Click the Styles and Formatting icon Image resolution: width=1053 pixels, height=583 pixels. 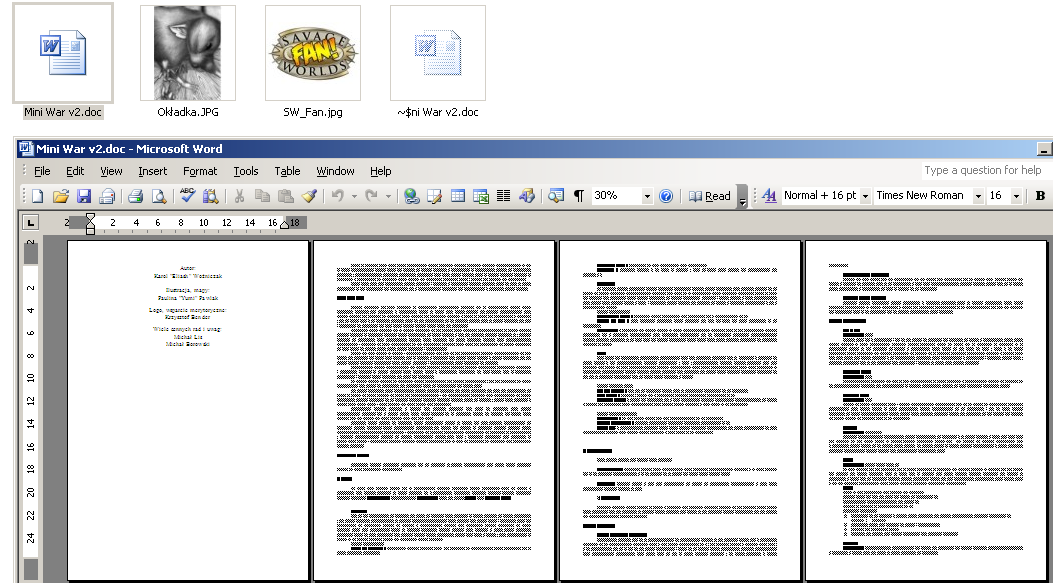pos(769,196)
